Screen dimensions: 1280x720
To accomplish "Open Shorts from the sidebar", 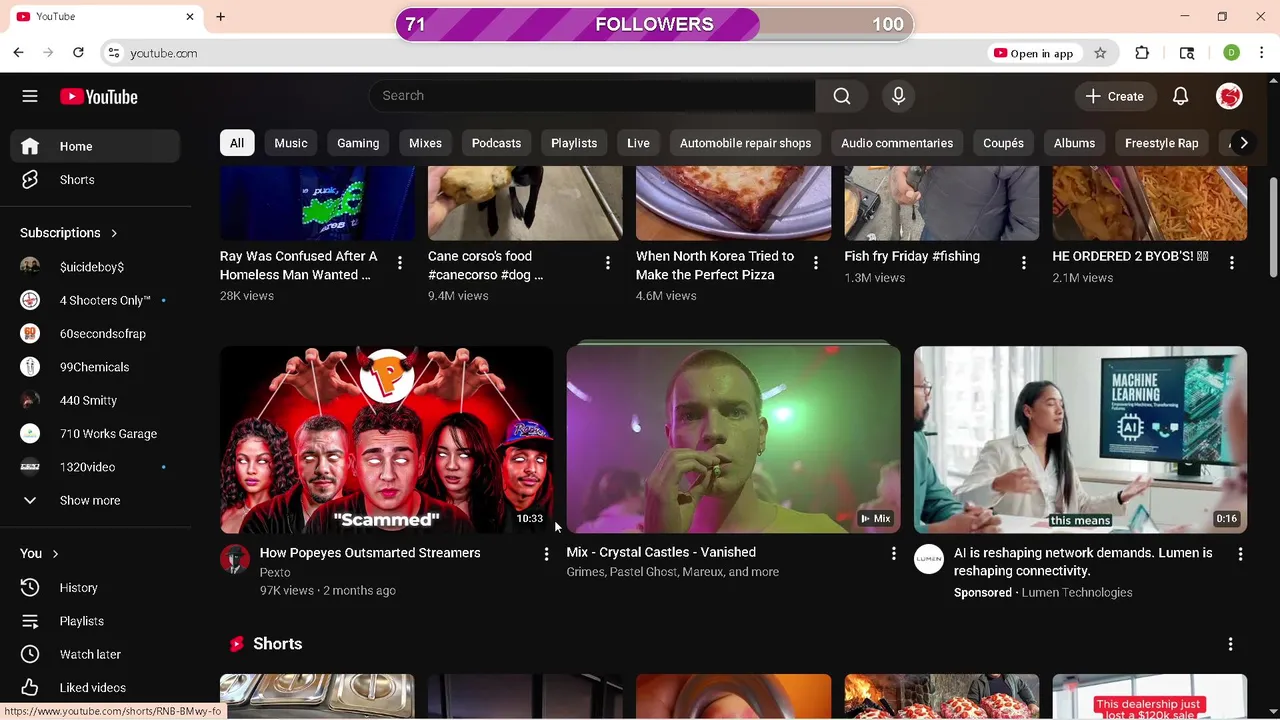I will click(x=95, y=180).
